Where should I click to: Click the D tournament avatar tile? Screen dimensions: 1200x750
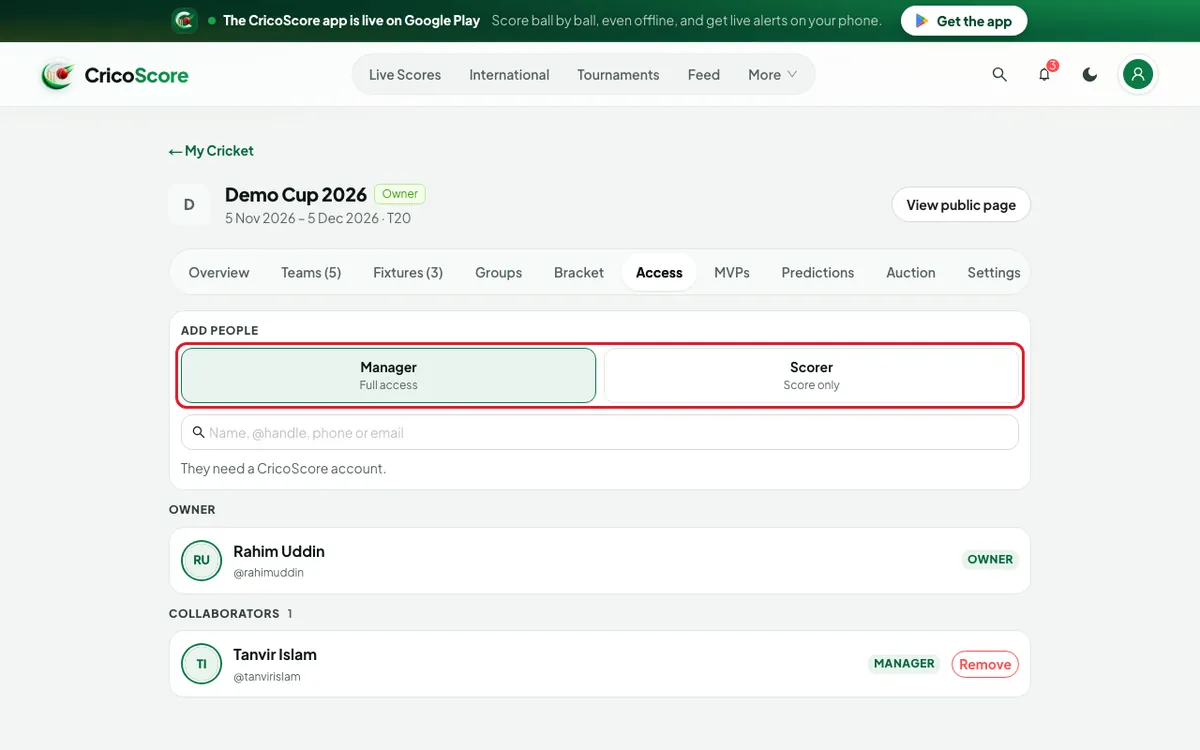click(189, 205)
